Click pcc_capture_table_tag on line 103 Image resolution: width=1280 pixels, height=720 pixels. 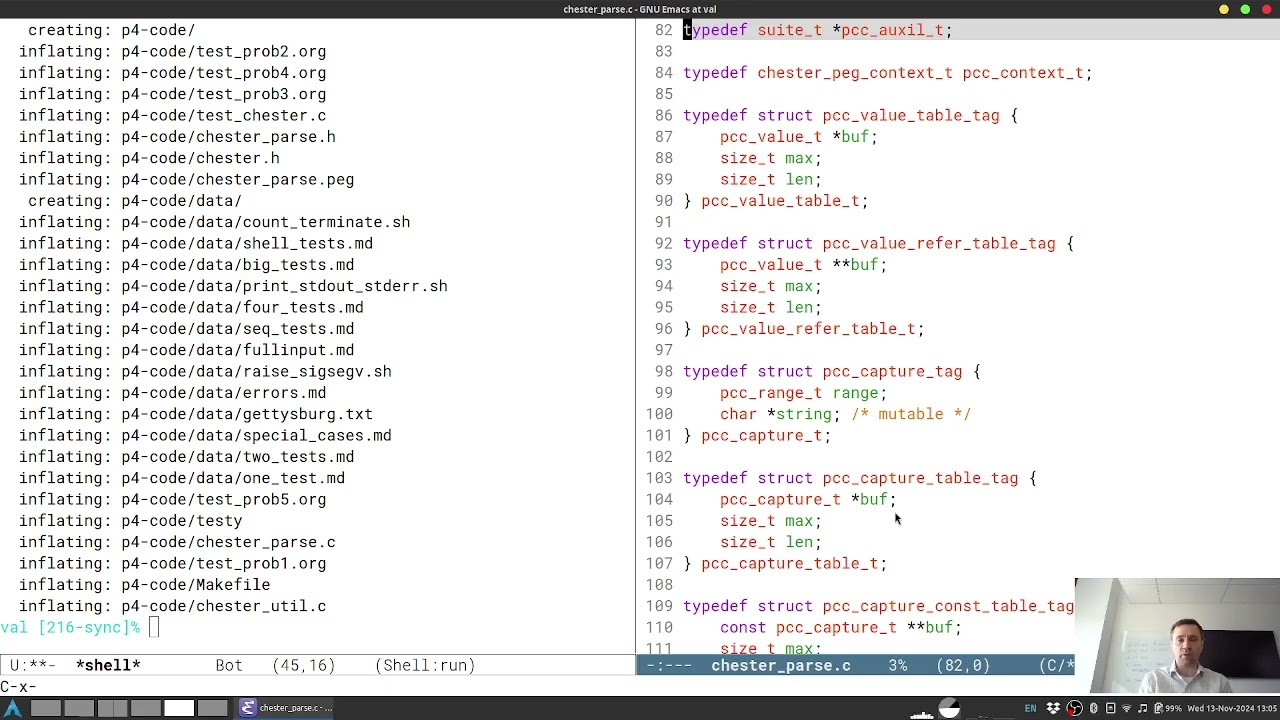coord(920,478)
